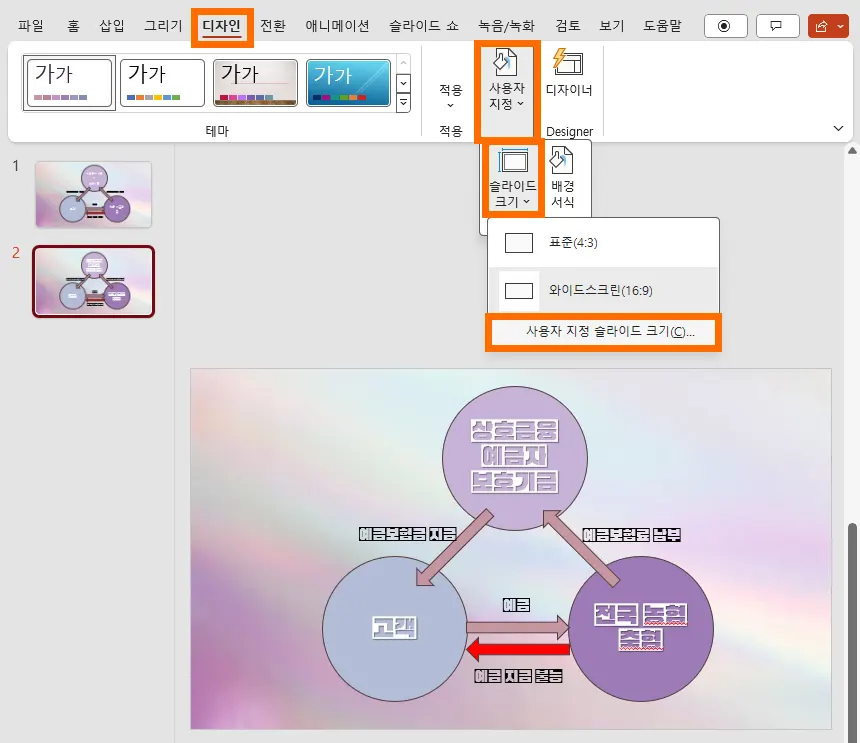Image resolution: width=860 pixels, height=743 pixels.
Task: Open the comments pane icon
Action: coord(777,26)
